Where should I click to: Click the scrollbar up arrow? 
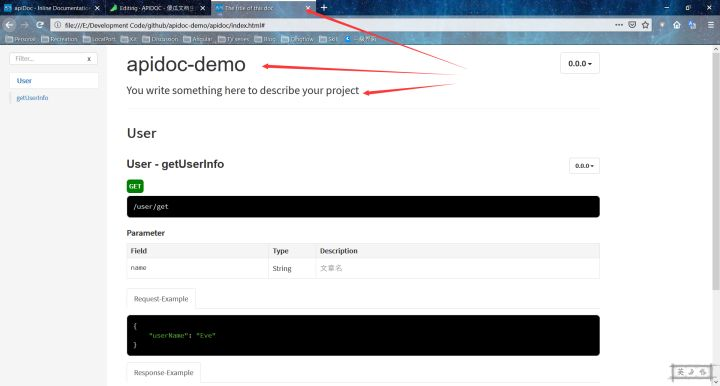pos(716,49)
